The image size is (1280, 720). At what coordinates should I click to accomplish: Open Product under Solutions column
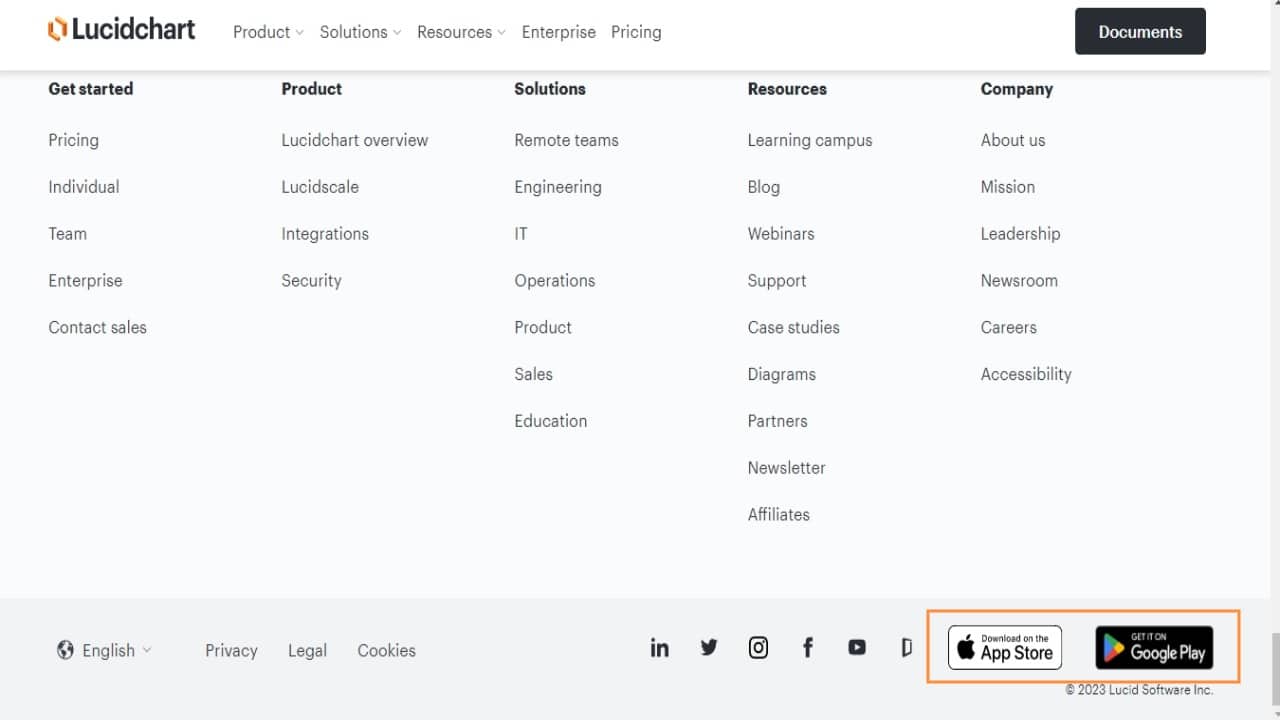543,328
